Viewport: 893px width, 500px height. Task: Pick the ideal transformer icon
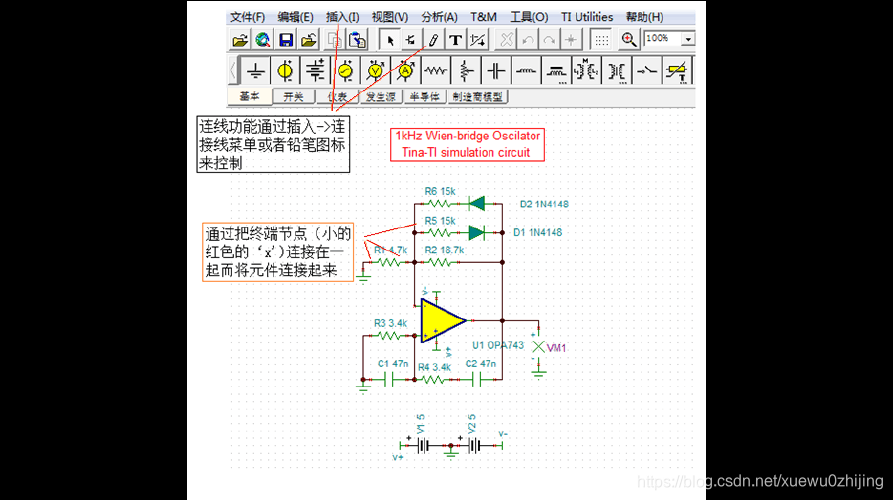(616, 71)
